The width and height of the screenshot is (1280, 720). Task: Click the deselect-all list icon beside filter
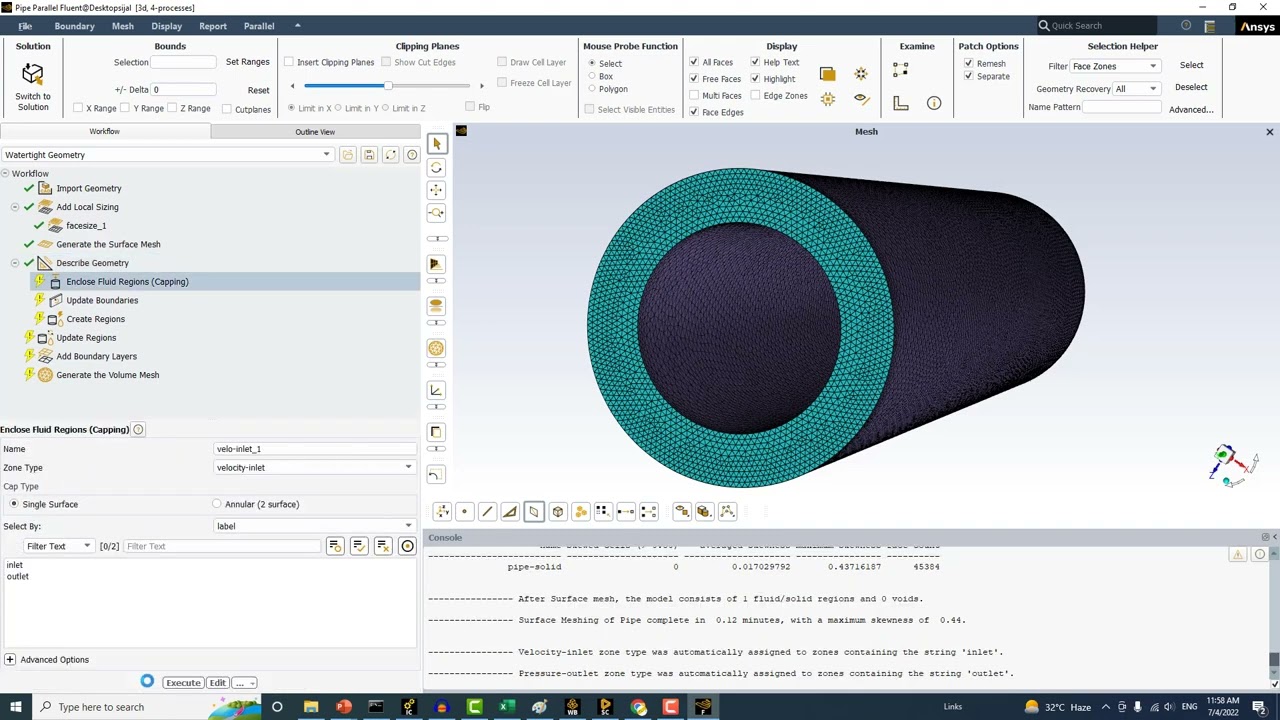pos(383,546)
